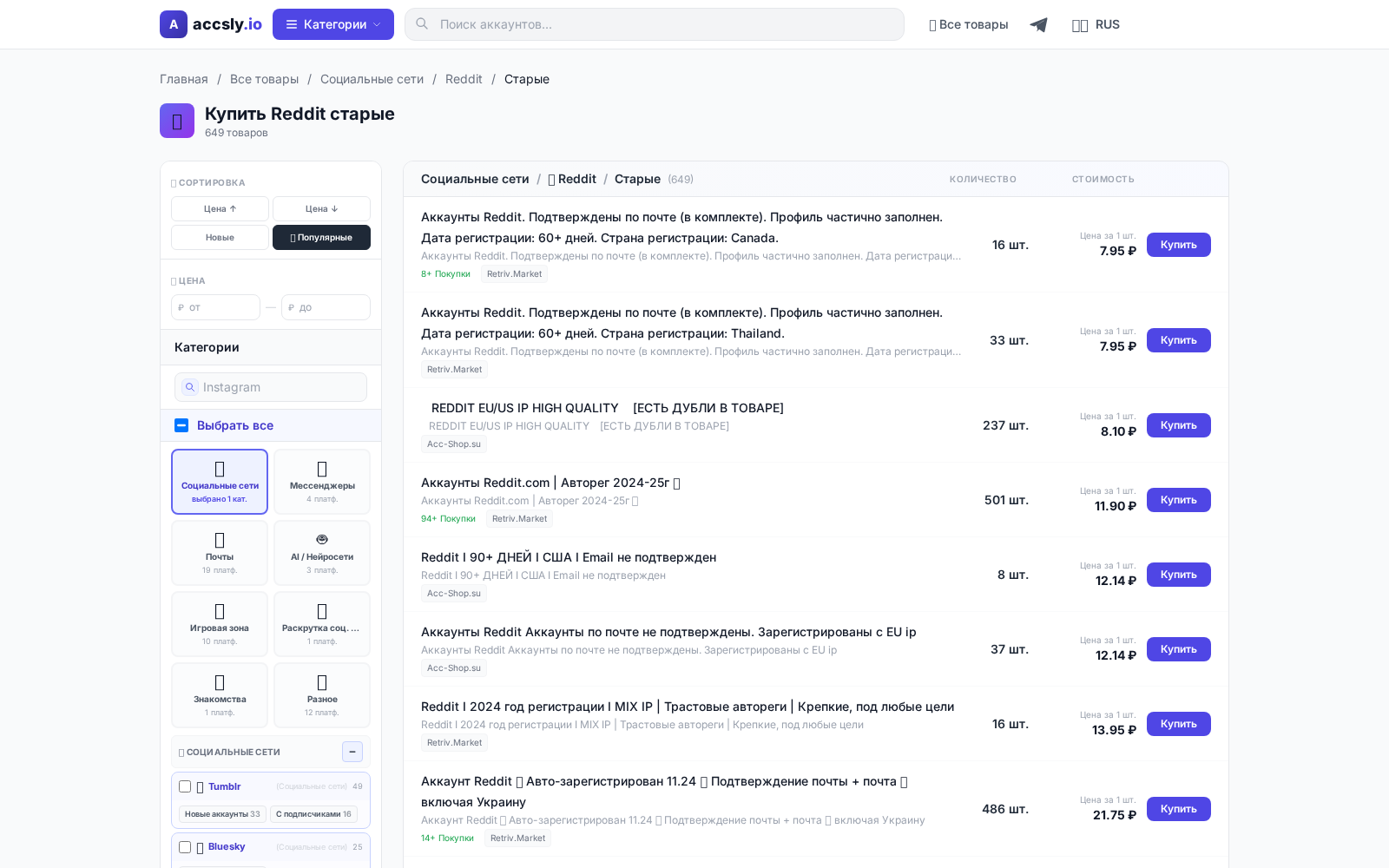Click the Instagram category filter field

pos(271,387)
